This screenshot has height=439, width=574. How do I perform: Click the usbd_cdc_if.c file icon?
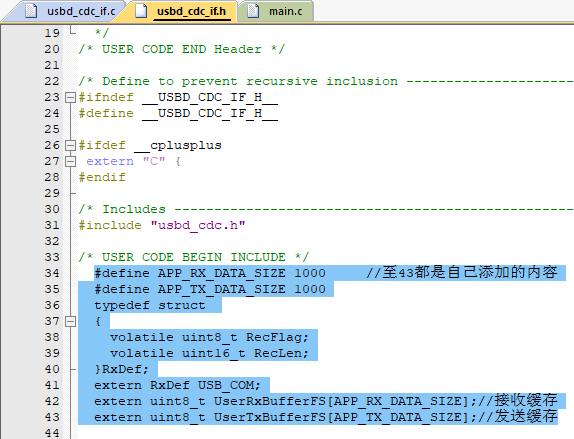(31, 11)
